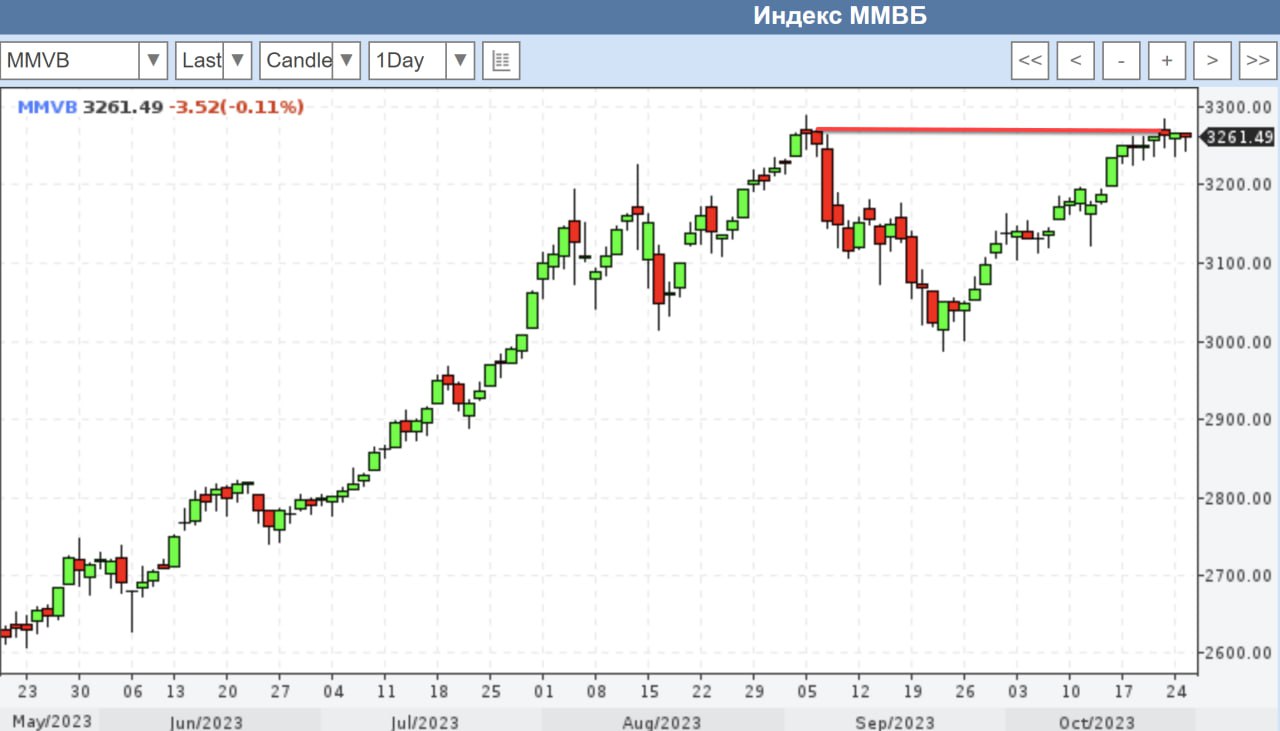This screenshot has width=1280, height=731.
Task: Jump to chart start with << button
Action: tap(1030, 60)
